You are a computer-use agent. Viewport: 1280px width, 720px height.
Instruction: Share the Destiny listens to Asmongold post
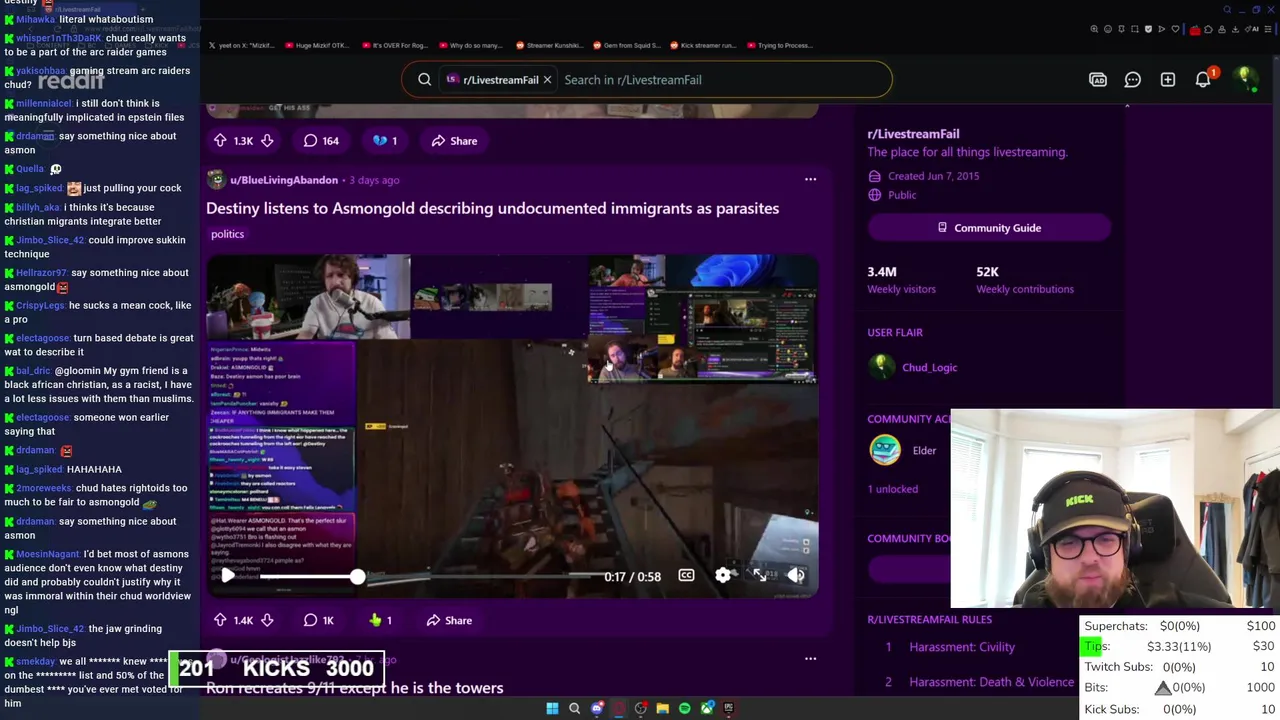pos(449,620)
